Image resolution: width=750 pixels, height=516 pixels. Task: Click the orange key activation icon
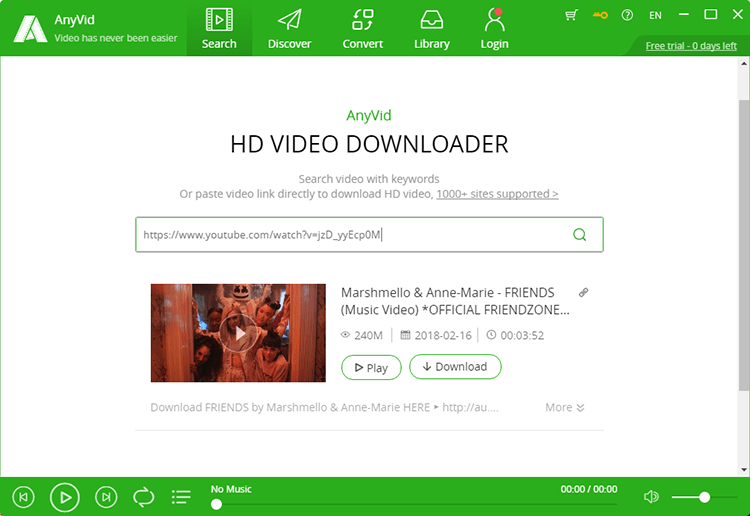[x=600, y=15]
